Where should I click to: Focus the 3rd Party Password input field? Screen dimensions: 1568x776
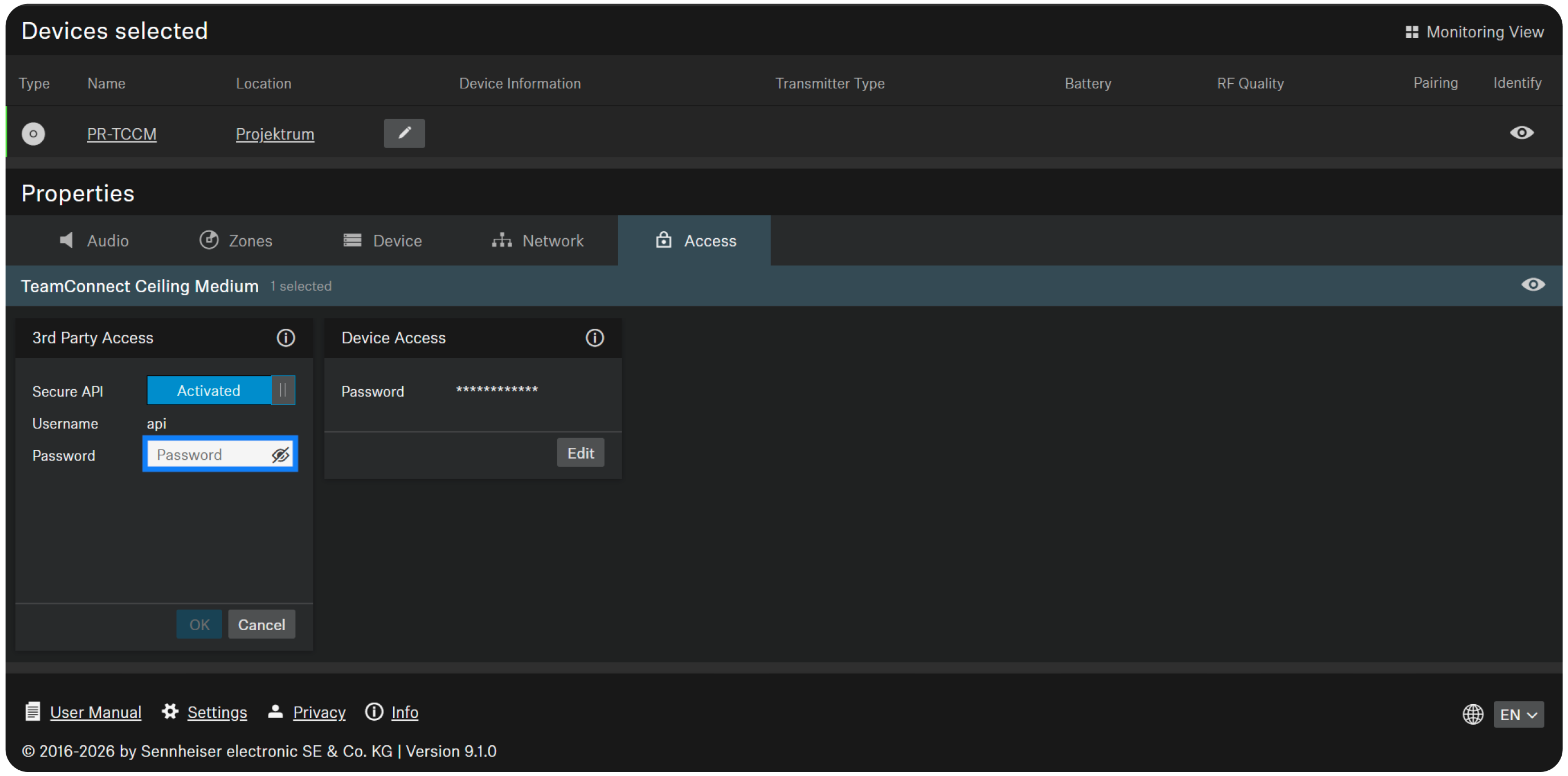[207, 455]
